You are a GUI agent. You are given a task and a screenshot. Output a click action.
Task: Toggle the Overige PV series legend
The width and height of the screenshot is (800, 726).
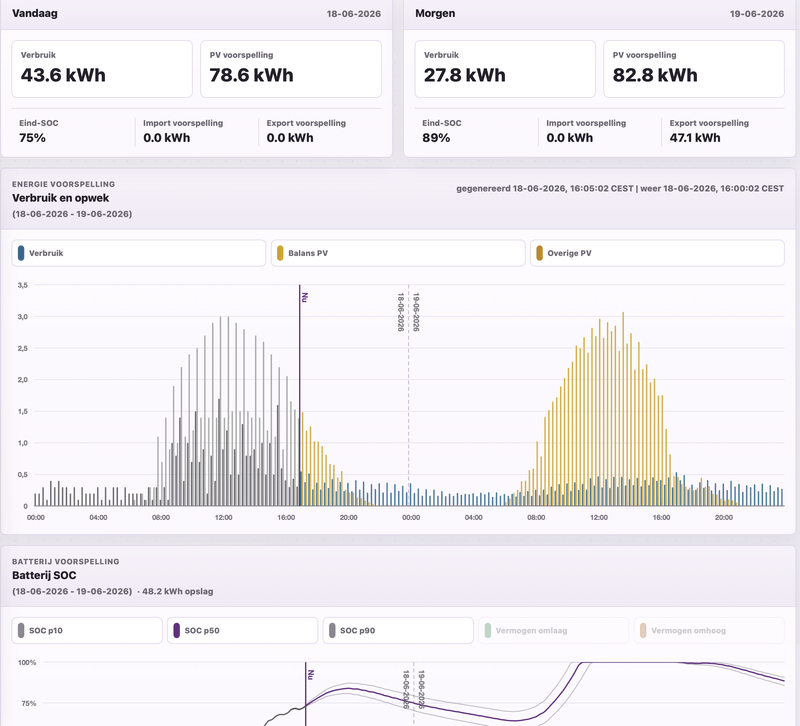click(657, 253)
